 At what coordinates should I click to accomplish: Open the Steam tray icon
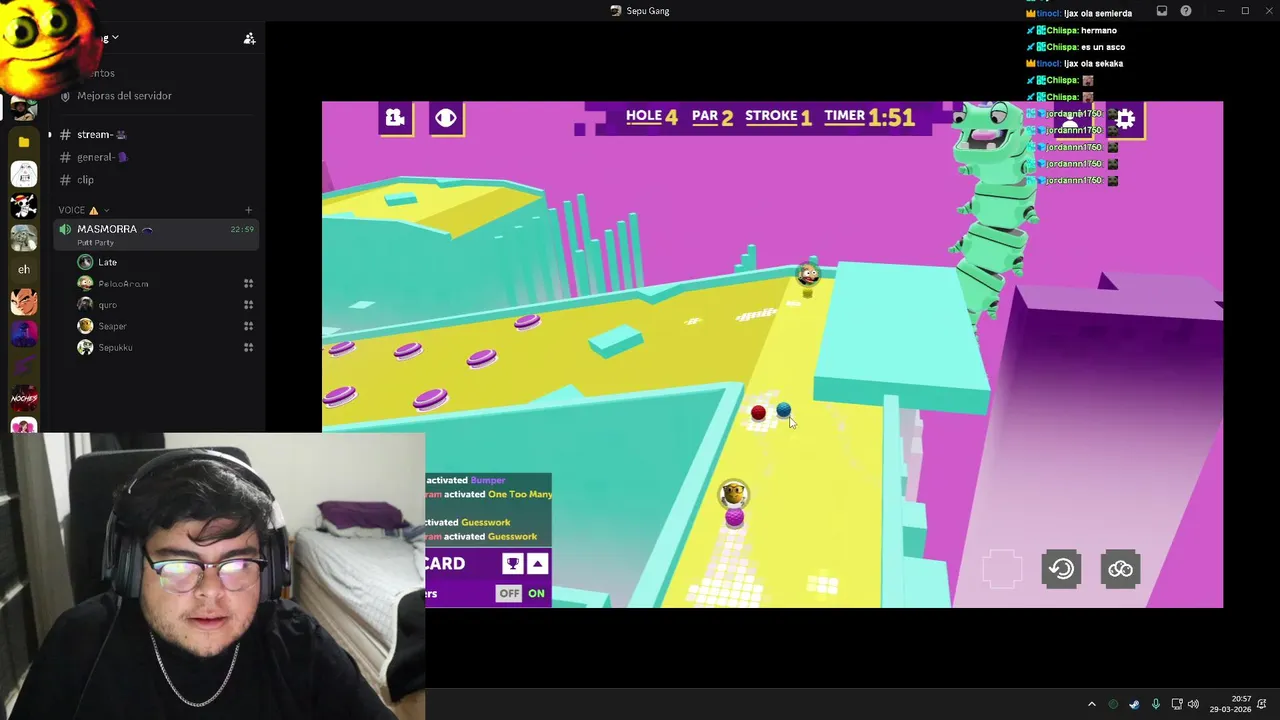(x=1134, y=705)
